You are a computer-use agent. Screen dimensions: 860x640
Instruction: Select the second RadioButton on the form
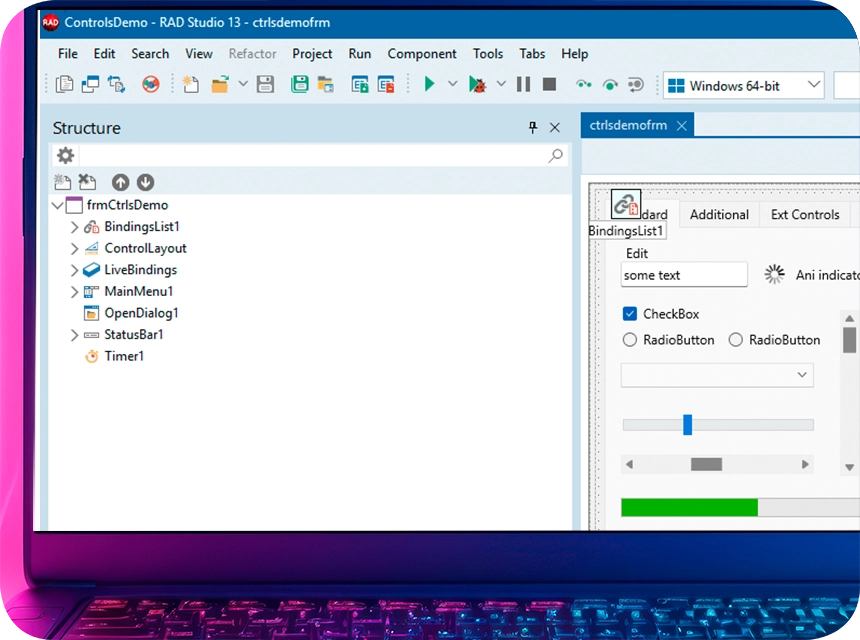736,340
